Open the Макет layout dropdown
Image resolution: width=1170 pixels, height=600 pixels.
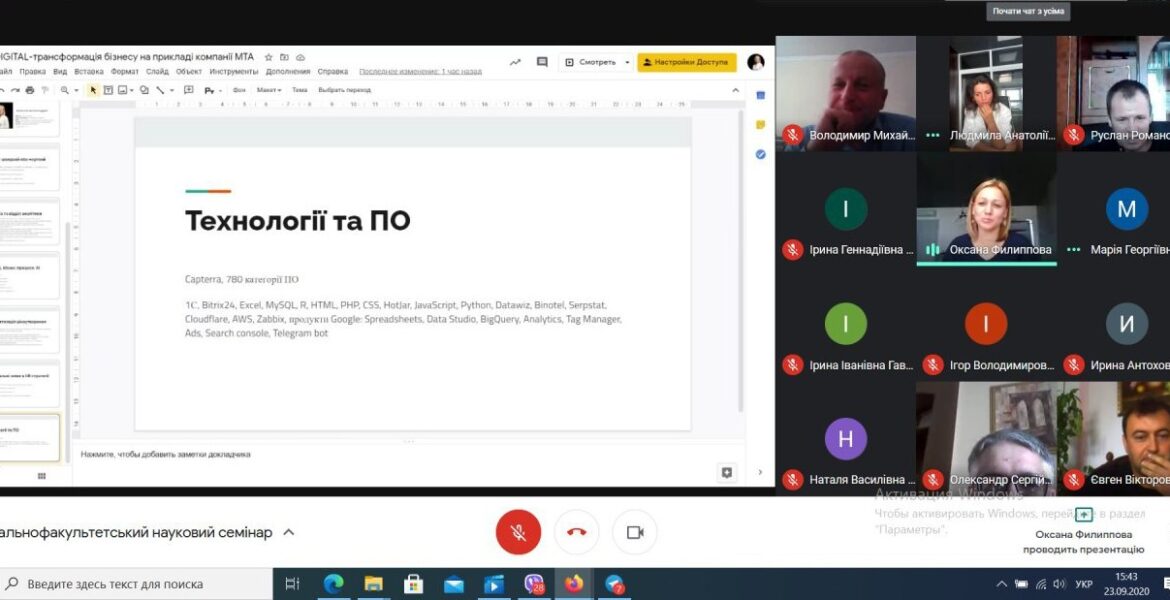click(269, 90)
